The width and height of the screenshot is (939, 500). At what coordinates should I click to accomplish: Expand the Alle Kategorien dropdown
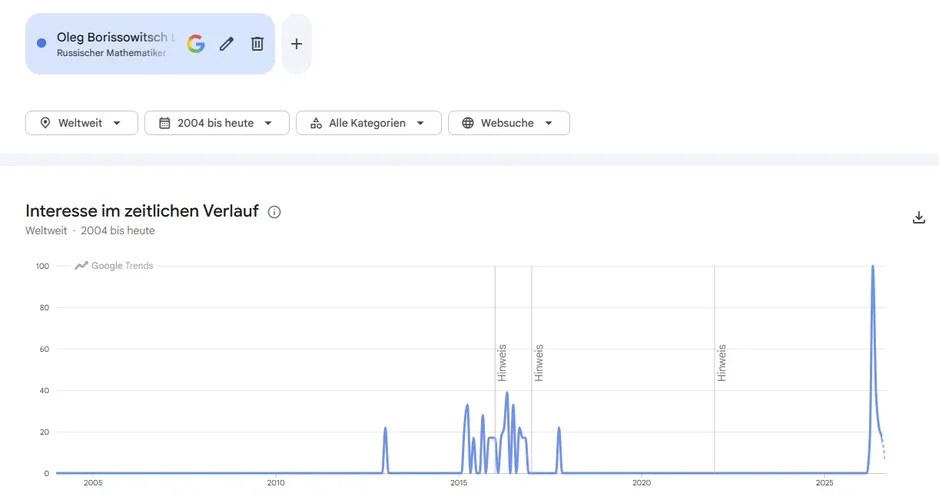pyautogui.click(x=368, y=123)
